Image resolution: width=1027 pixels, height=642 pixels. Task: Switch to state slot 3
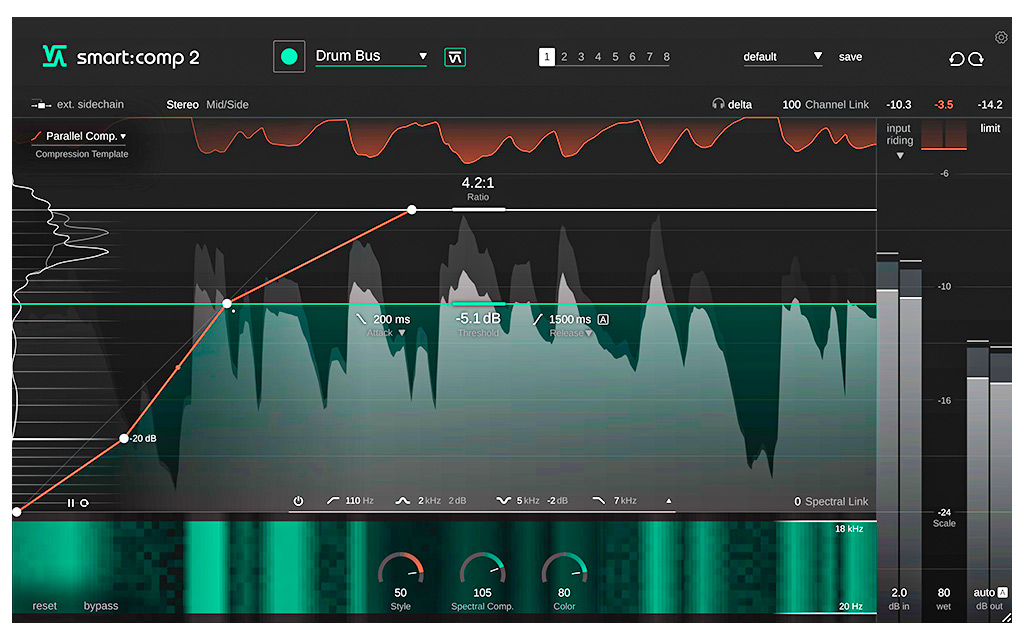[x=581, y=57]
